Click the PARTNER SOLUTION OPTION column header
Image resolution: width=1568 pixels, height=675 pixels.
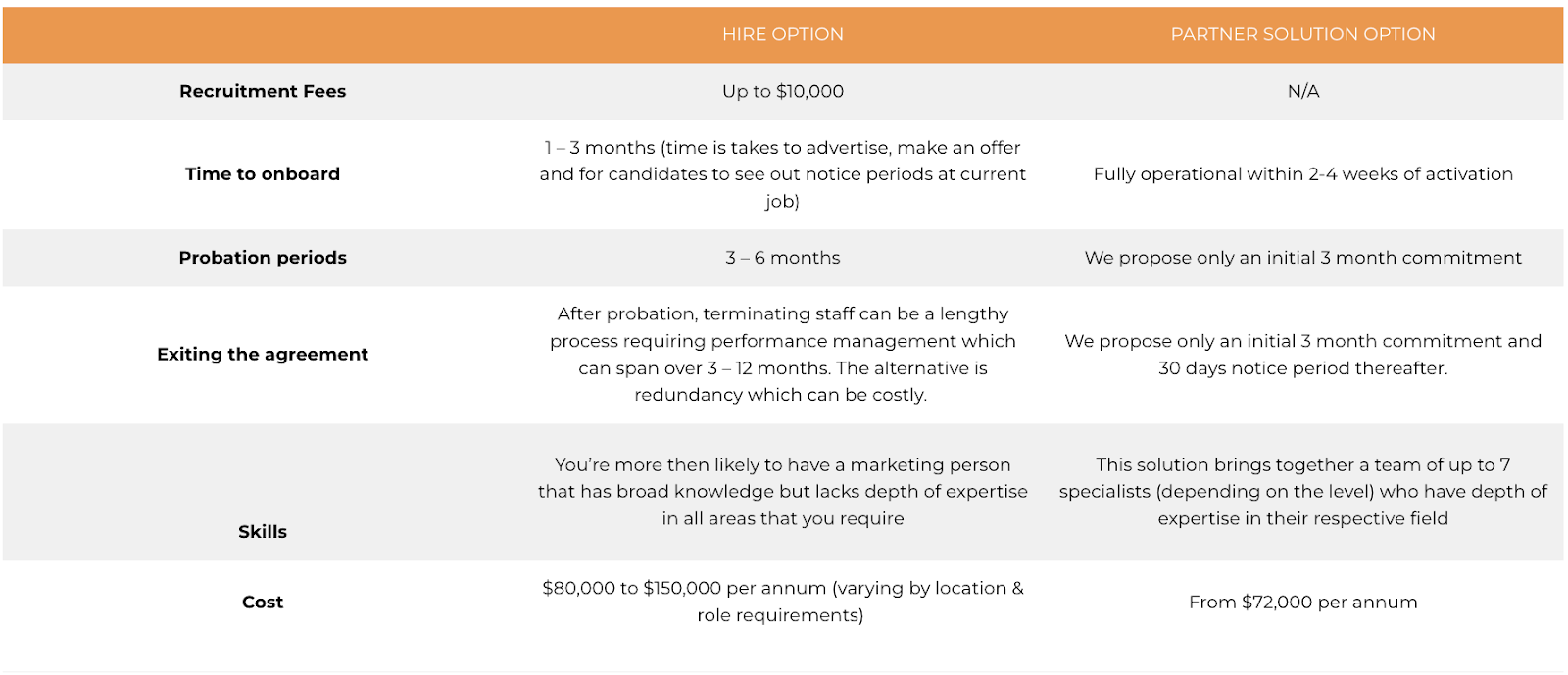1302,34
